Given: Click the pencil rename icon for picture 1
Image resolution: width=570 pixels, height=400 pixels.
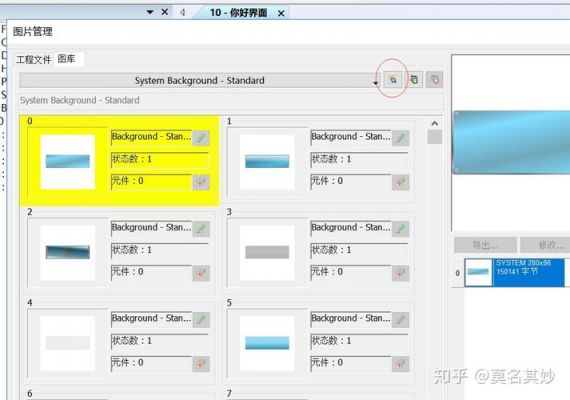Looking at the screenshot, I should pos(400,138).
